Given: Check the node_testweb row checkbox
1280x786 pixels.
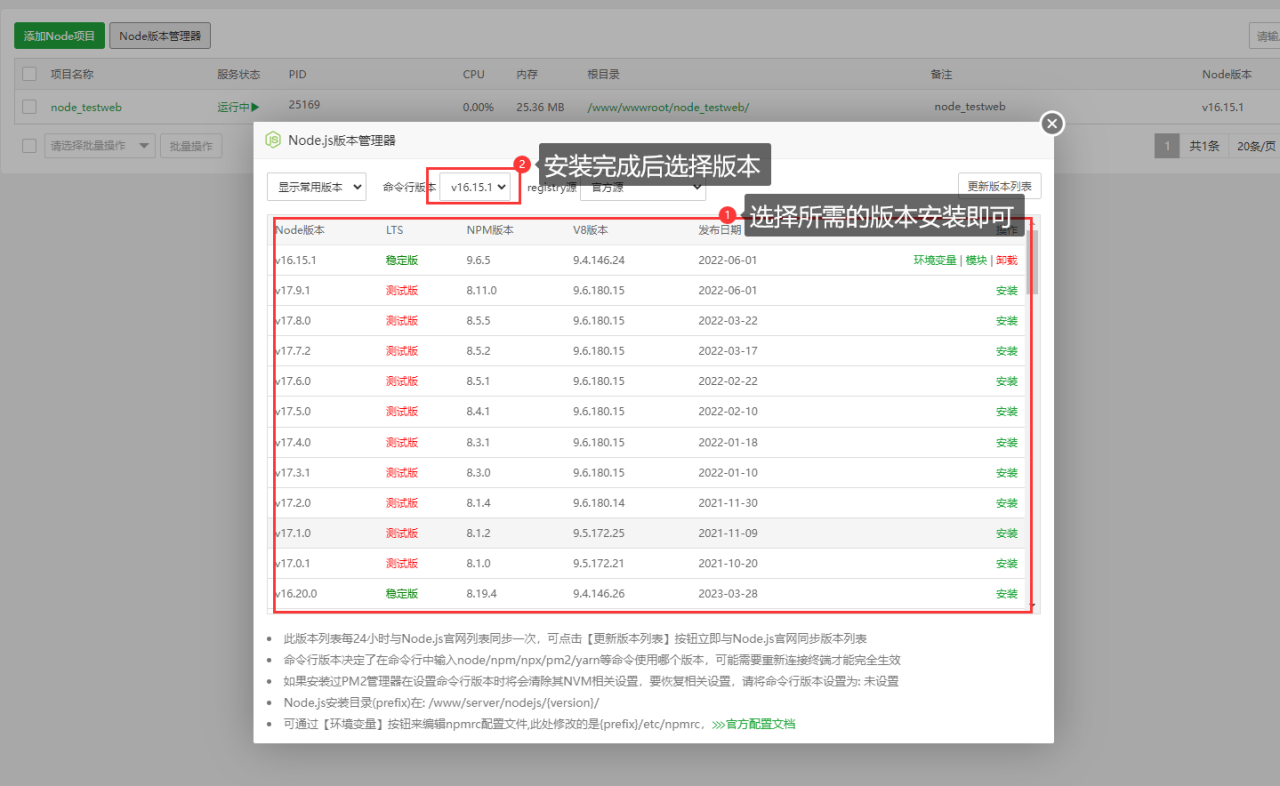Looking at the screenshot, I should coord(28,106).
